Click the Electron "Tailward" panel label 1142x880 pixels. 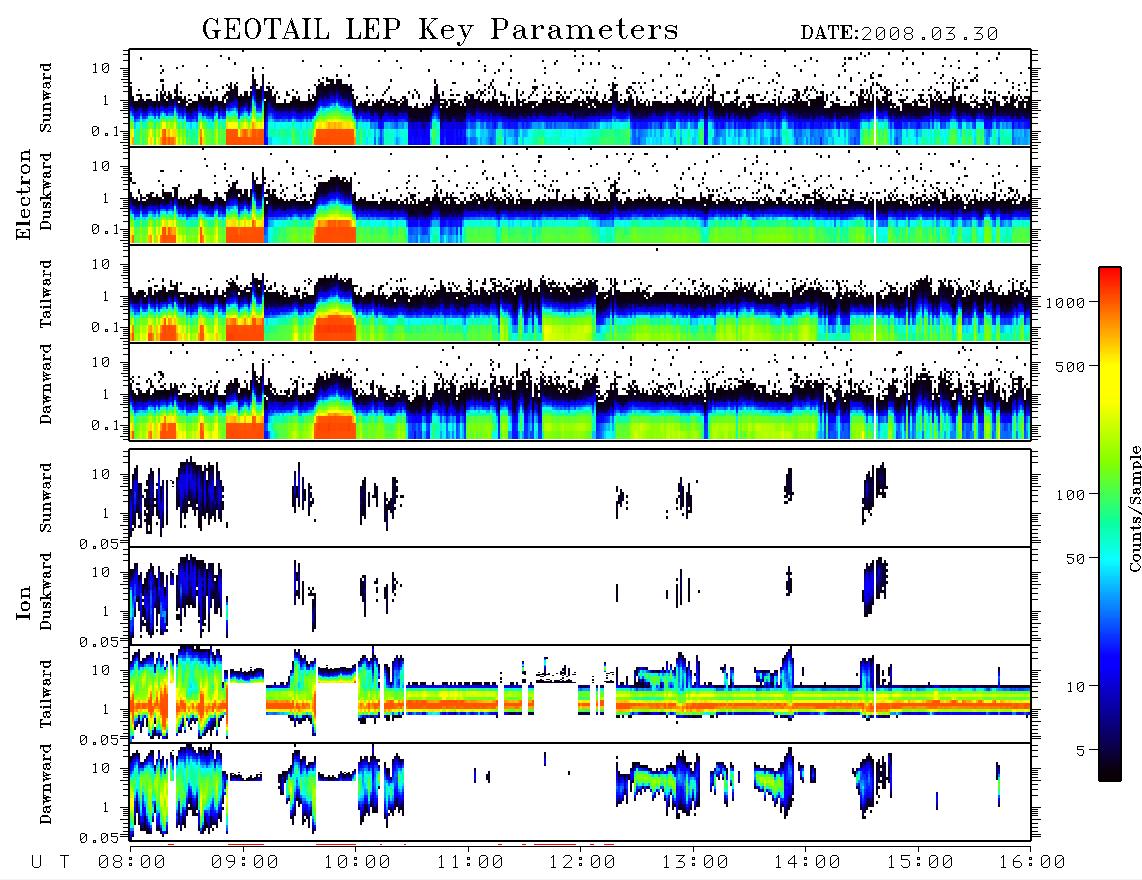pyautogui.click(x=46, y=294)
